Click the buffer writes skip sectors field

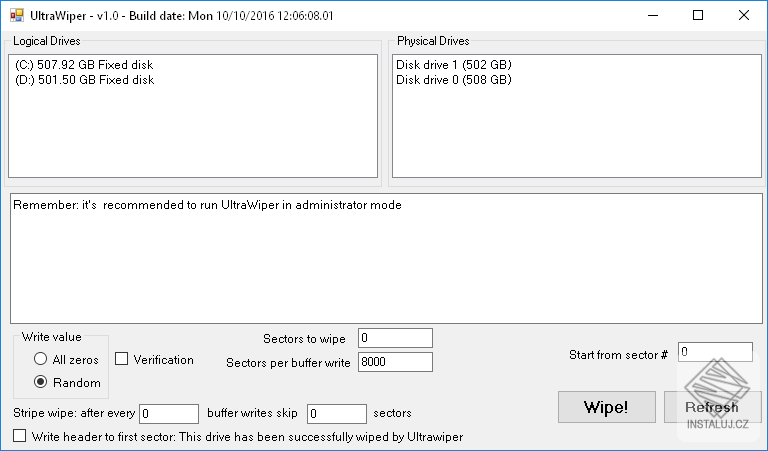(336, 414)
